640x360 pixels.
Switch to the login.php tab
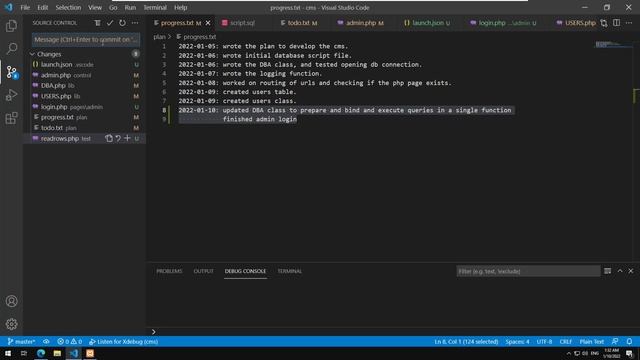click(x=504, y=23)
